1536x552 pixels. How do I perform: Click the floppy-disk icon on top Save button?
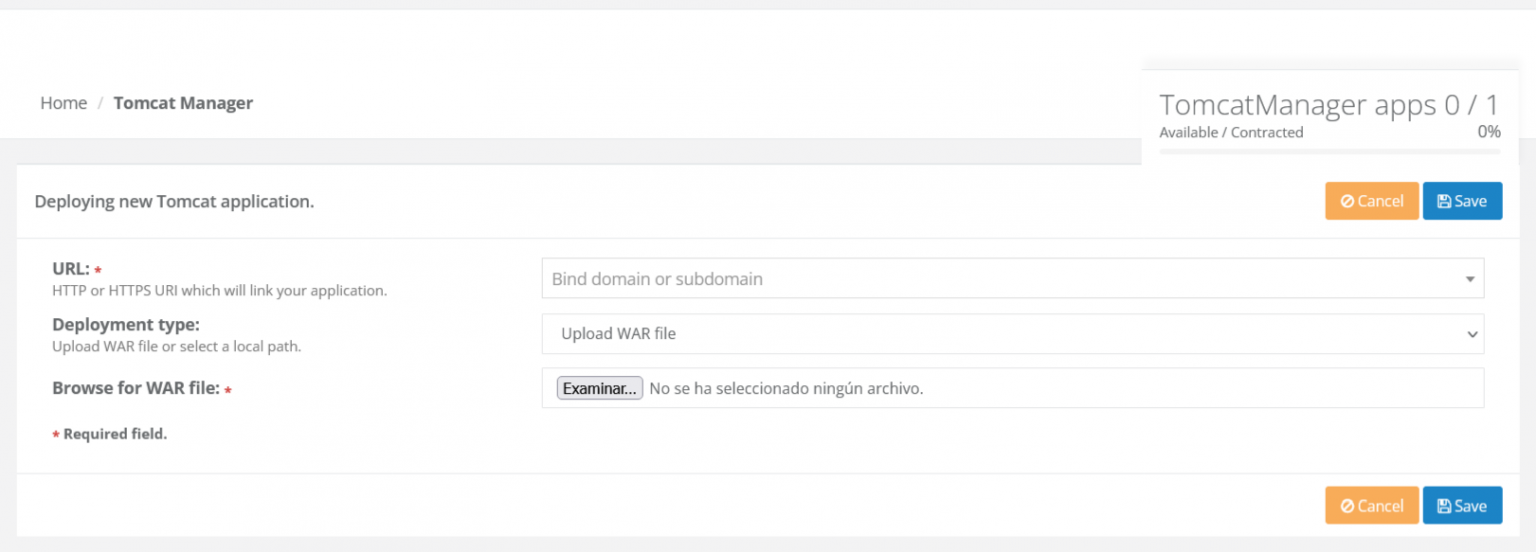pos(1444,201)
